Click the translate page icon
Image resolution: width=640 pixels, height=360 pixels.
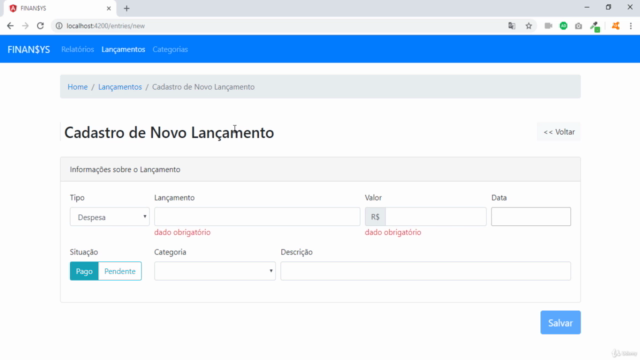tap(511, 26)
